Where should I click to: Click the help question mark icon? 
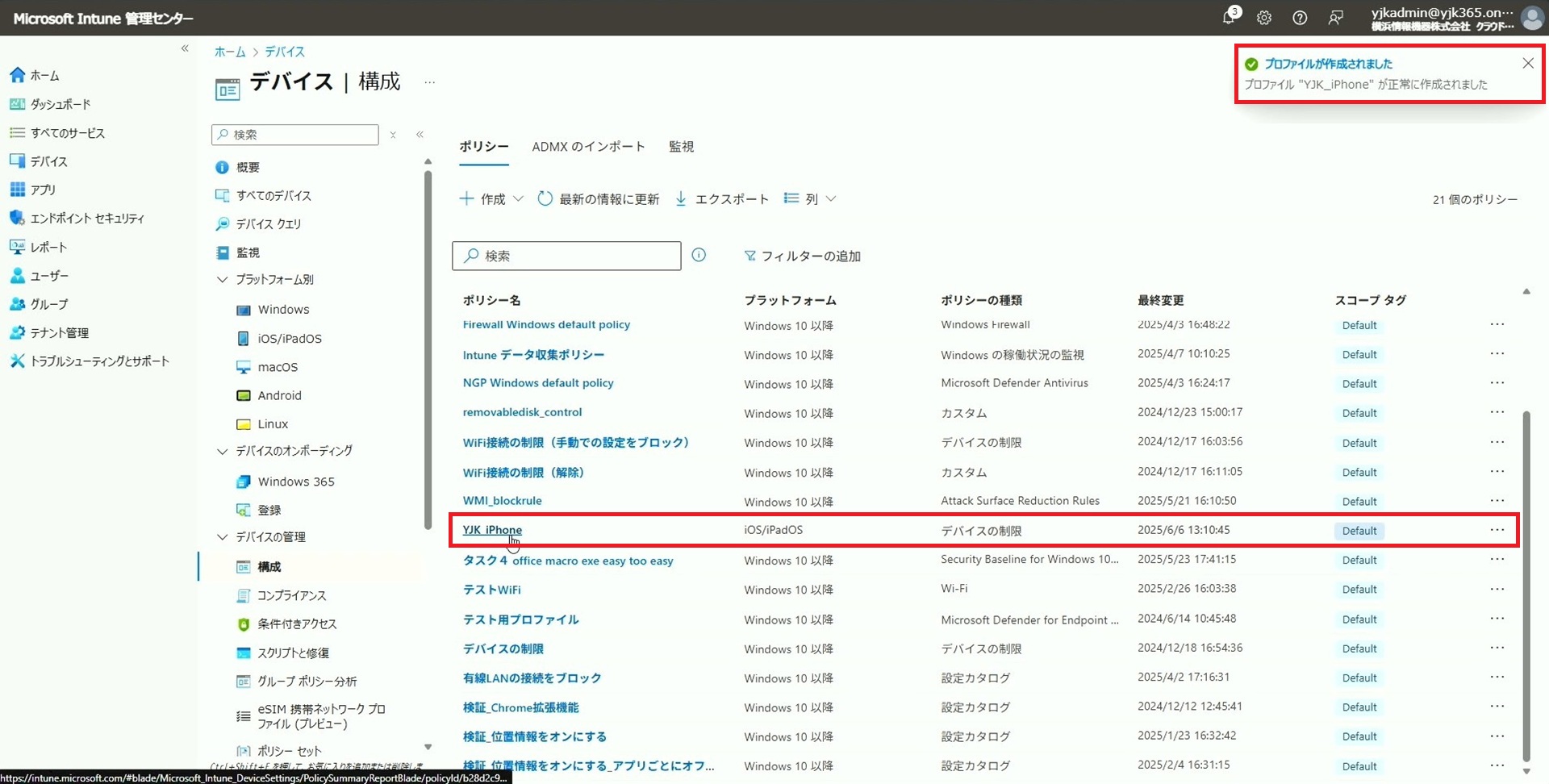tap(1300, 18)
